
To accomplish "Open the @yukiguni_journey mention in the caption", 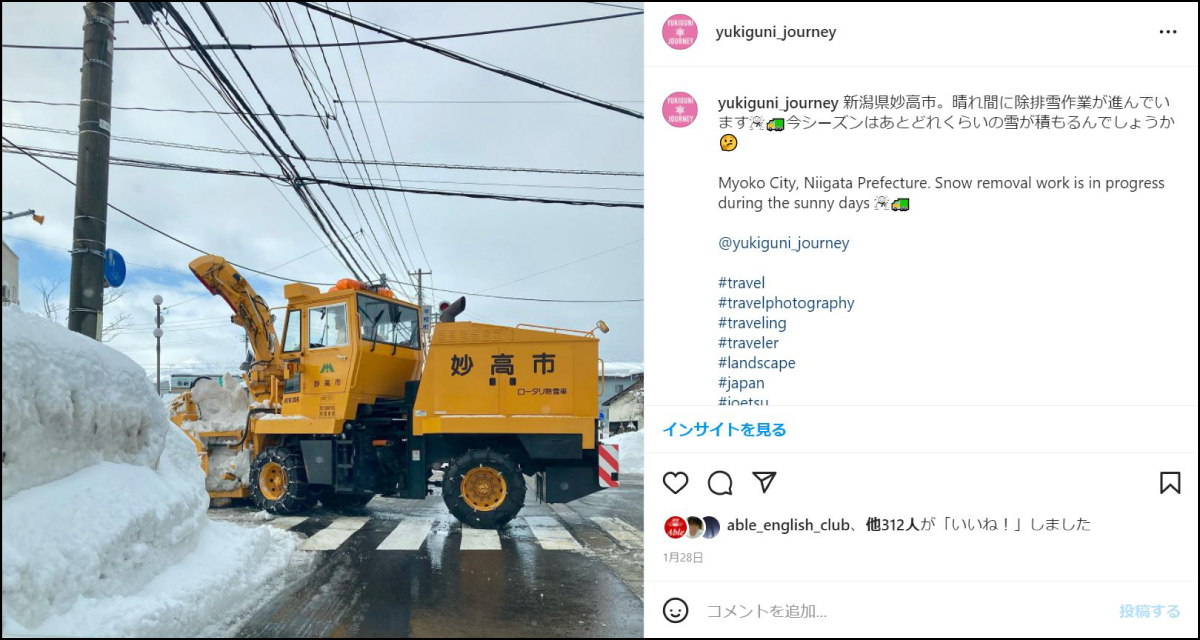I will (x=784, y=243).
